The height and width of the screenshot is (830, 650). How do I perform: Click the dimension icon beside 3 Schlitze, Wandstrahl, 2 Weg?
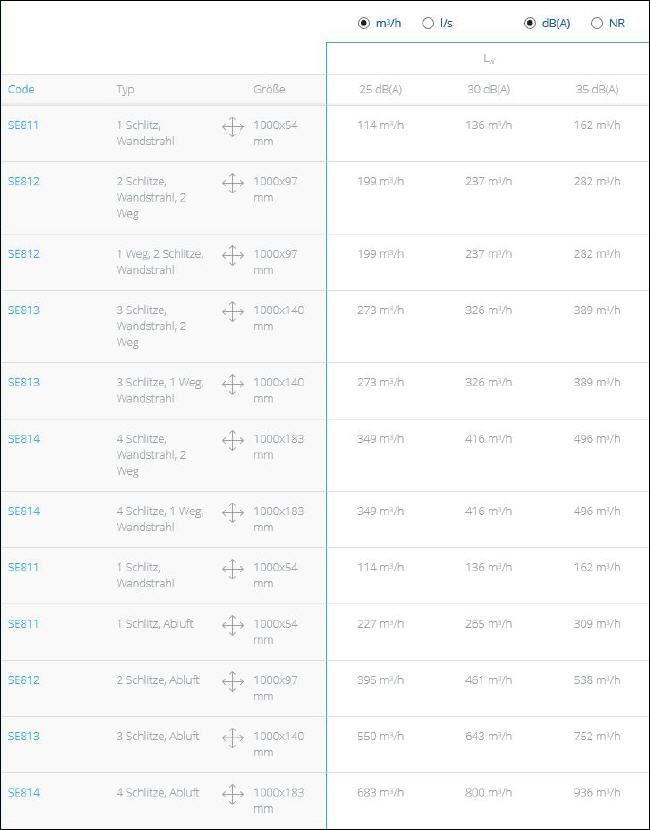[233, 312]
